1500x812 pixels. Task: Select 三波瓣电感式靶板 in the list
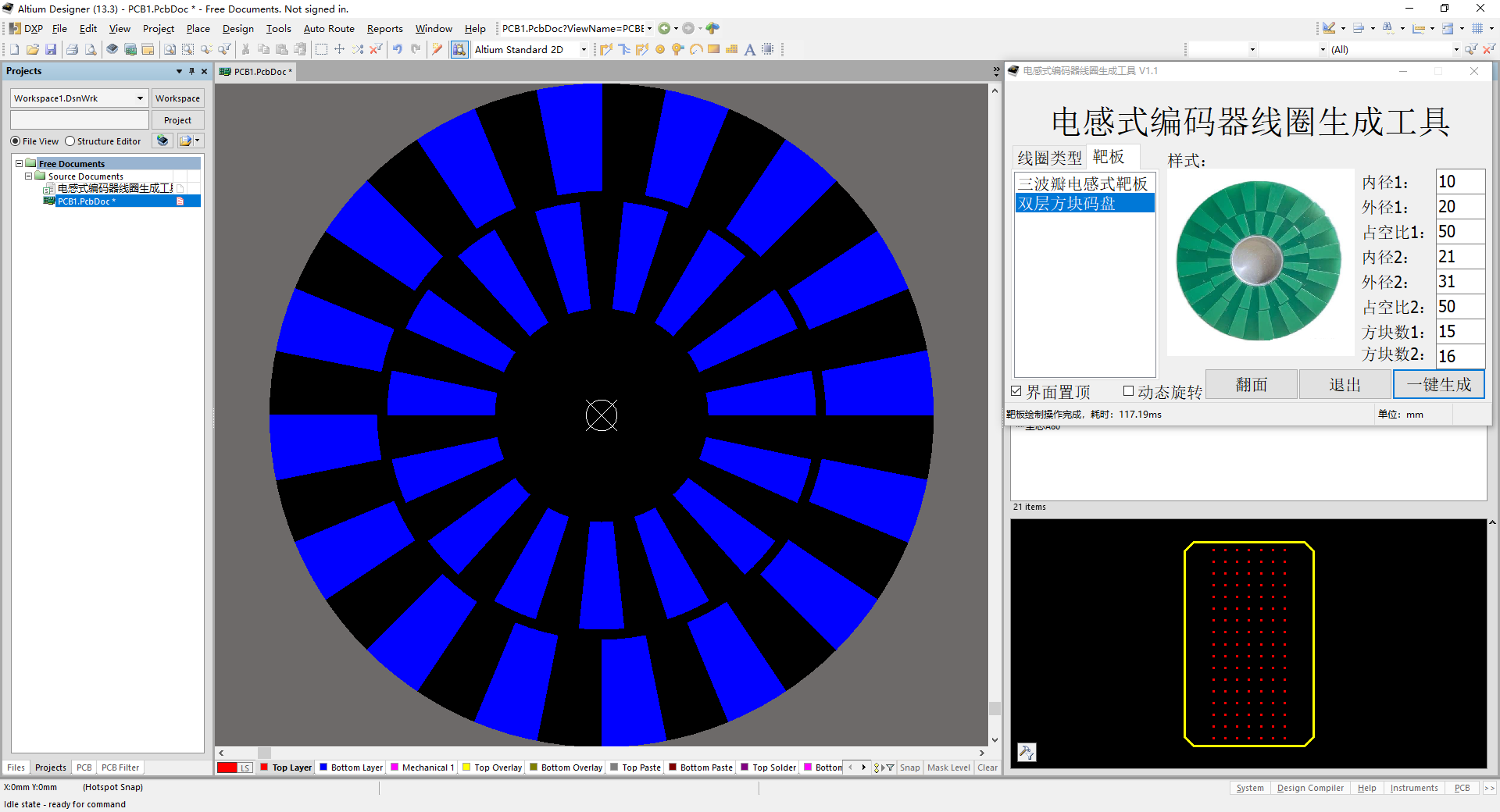[1084, 183]
